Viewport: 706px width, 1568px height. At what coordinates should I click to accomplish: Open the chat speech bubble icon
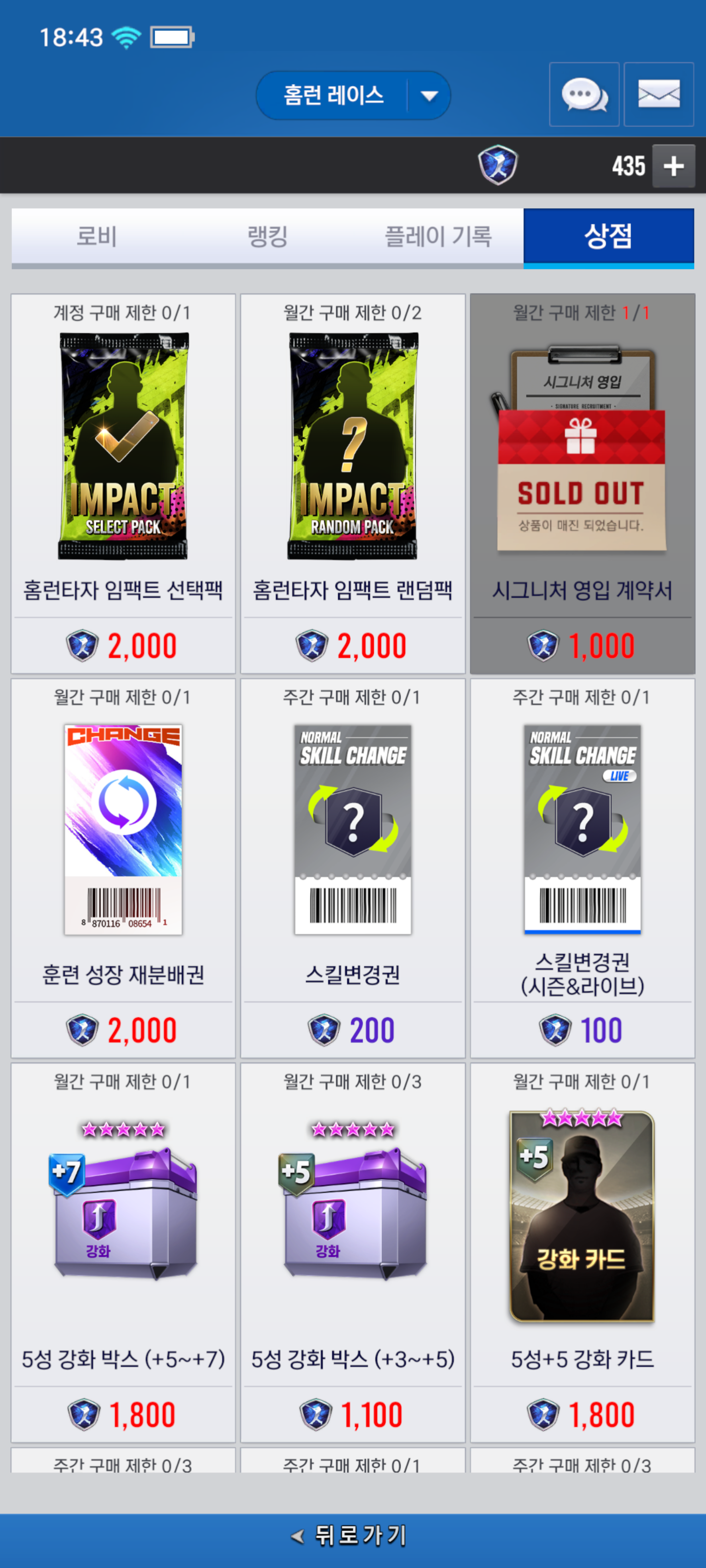point(583,95)
